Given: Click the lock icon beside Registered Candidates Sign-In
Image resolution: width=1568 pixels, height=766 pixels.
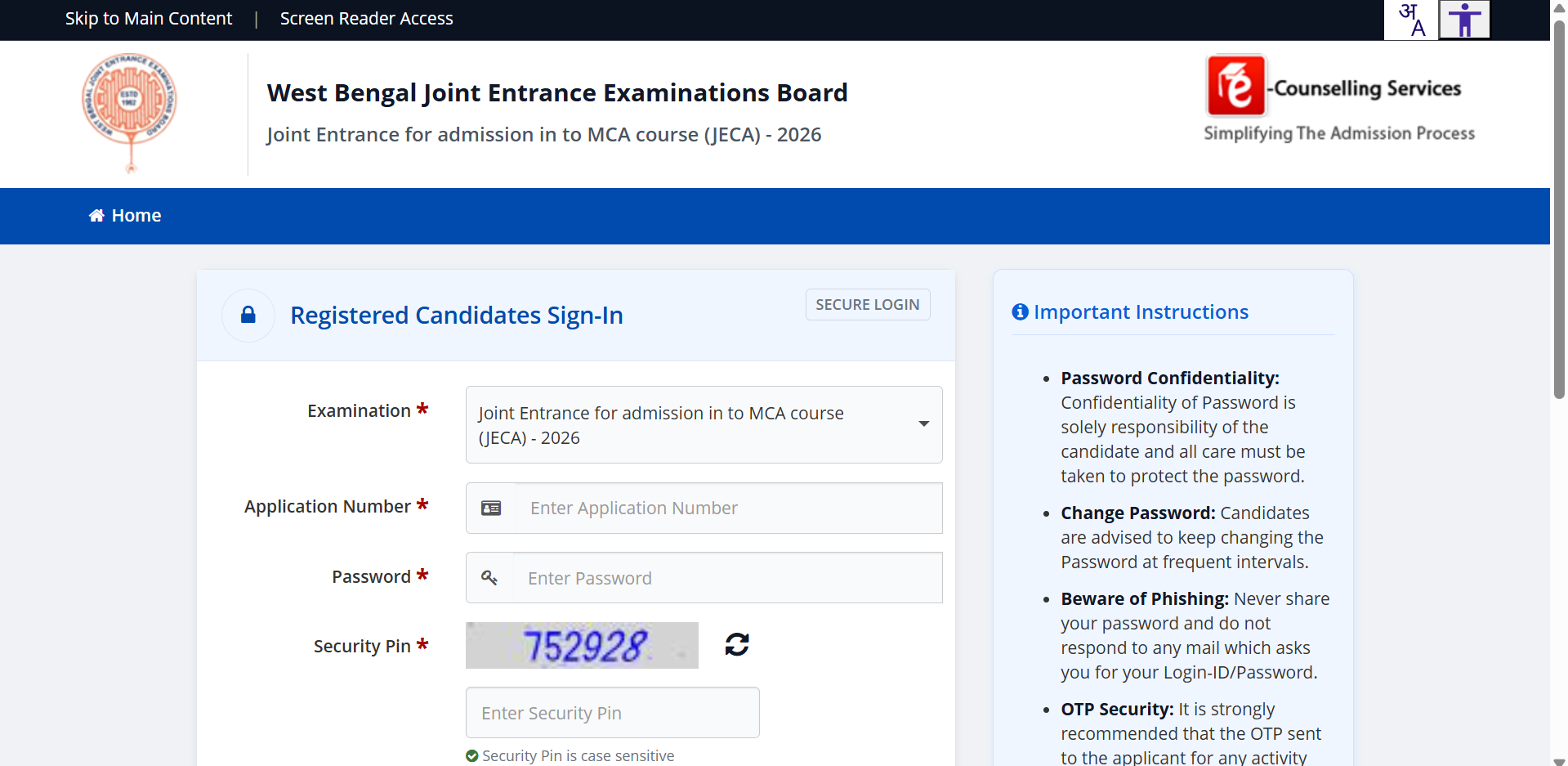Looking at the screenshot, I should [248, 315].
